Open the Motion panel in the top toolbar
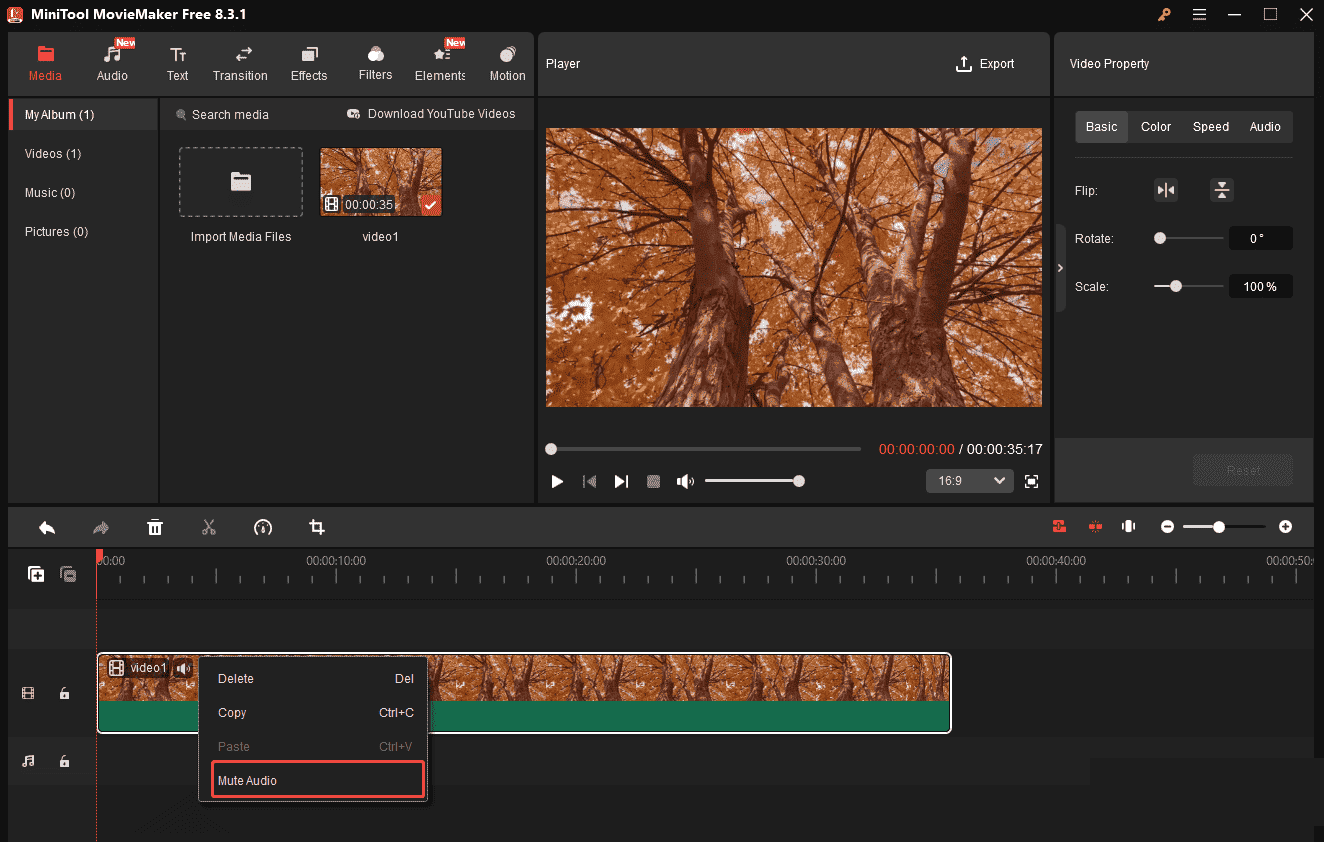Image resolution: width=1324 pixels, height=842 pixels. pyautogui.click(x=507, y=62)
